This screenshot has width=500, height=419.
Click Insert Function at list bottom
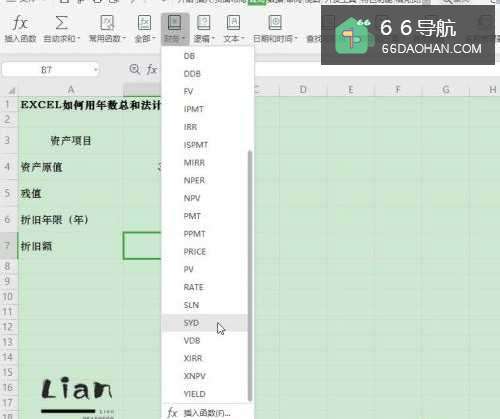[x=207, y=413]
